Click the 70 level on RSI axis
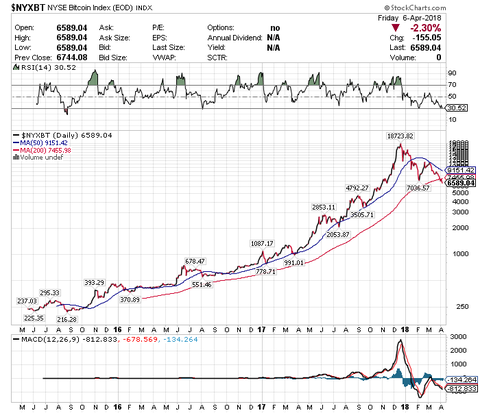Image resolution: width=480 pixels, height=413 pixels. pos(452,85)
